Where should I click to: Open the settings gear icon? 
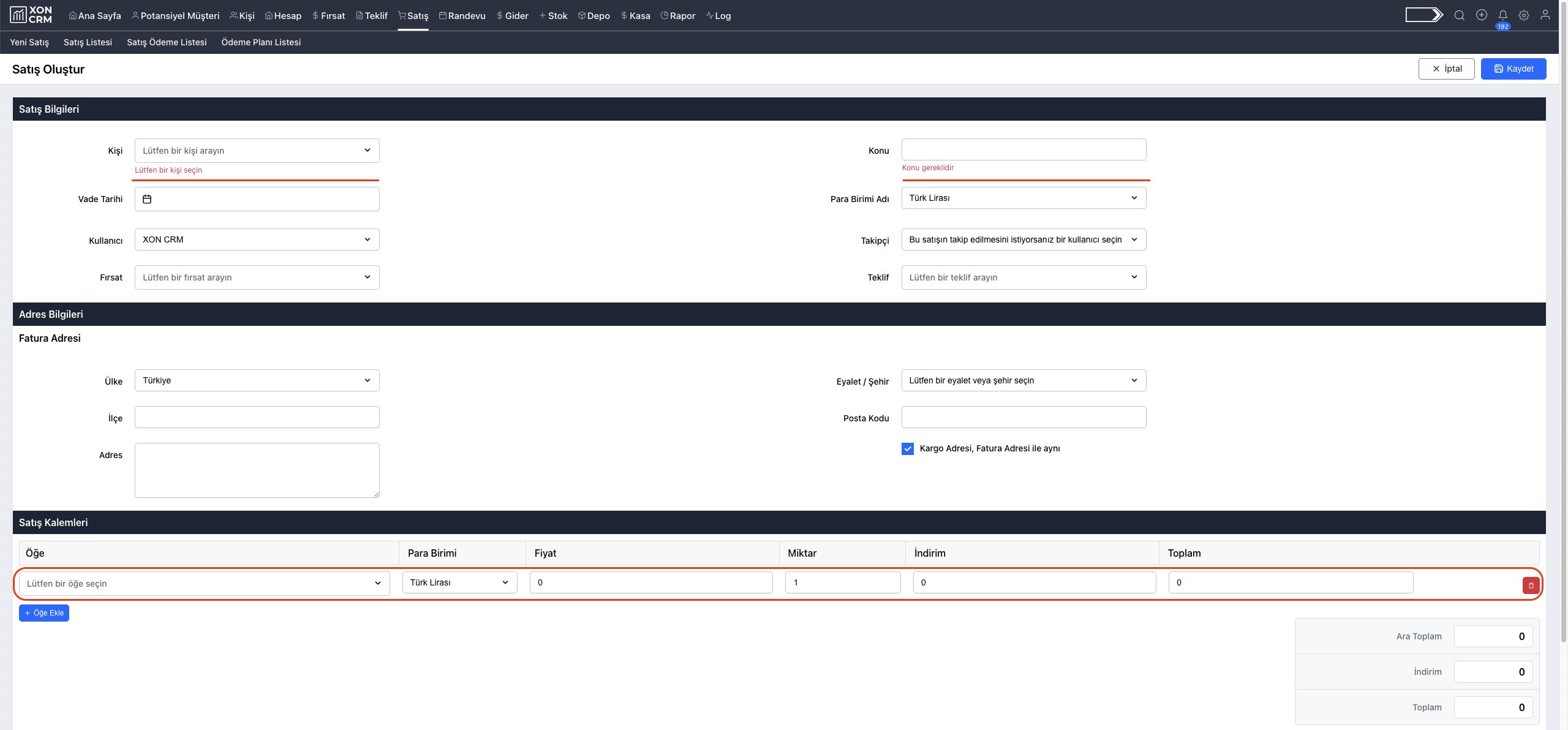click(x=1524, y=15)
